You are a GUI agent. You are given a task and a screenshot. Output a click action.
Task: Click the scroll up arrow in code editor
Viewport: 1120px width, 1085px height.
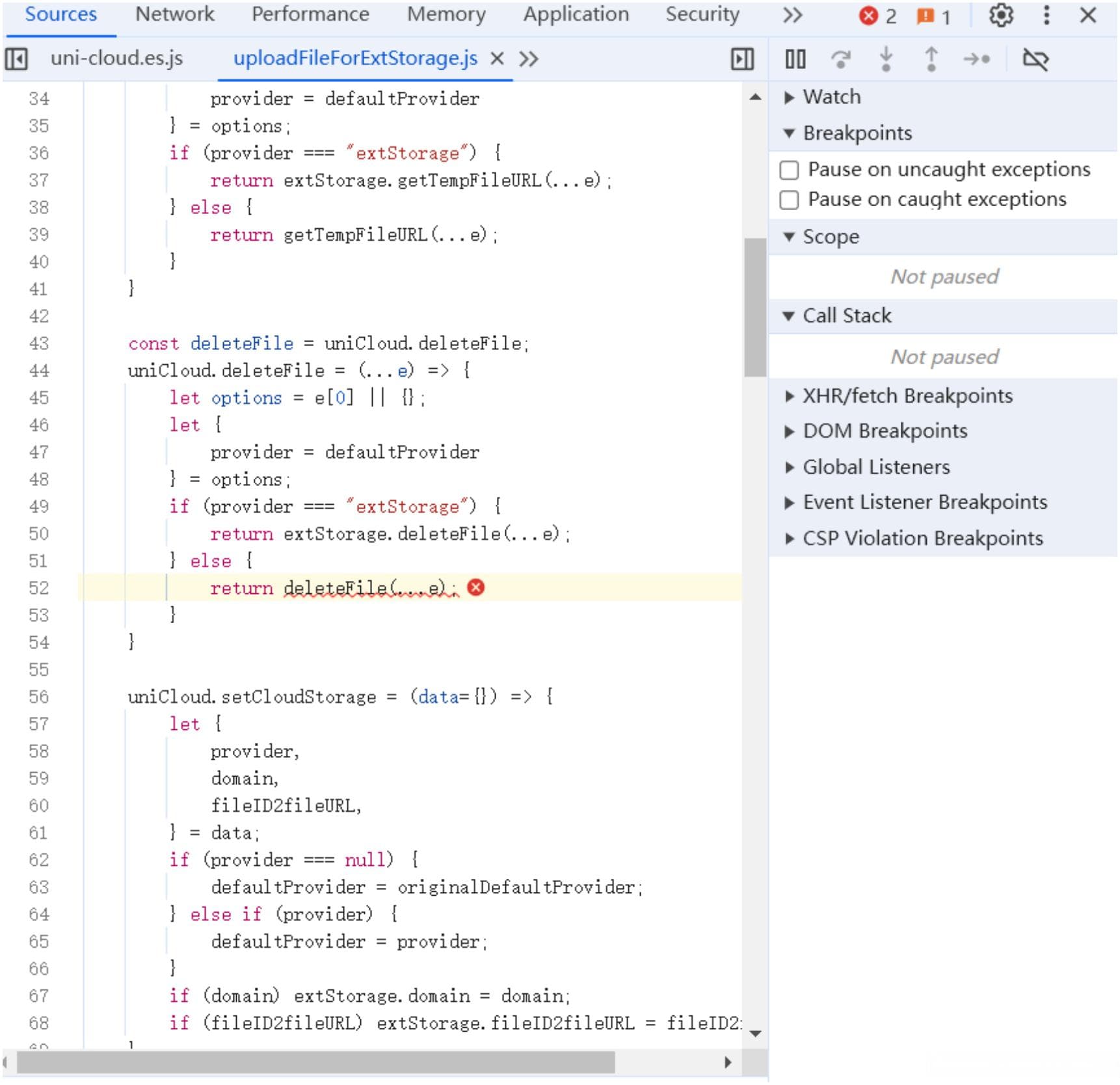point(755,98)
